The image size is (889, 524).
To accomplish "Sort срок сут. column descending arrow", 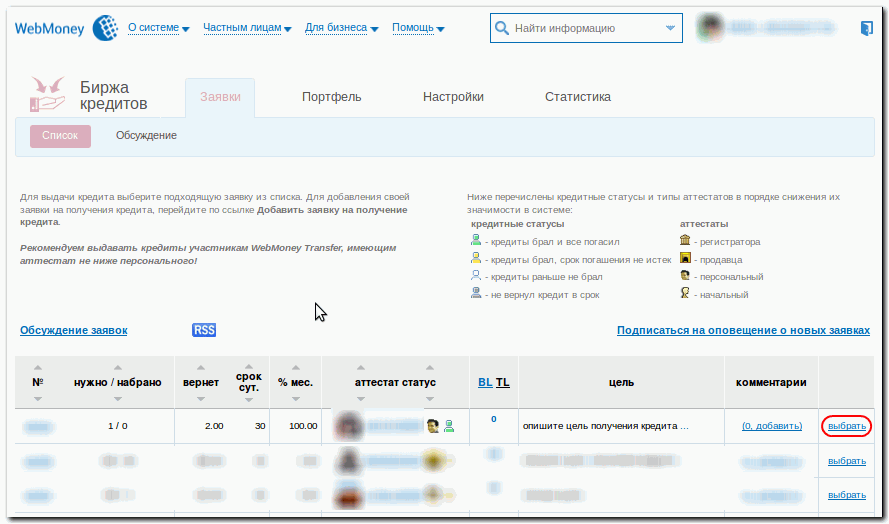I will coord(249,400).
